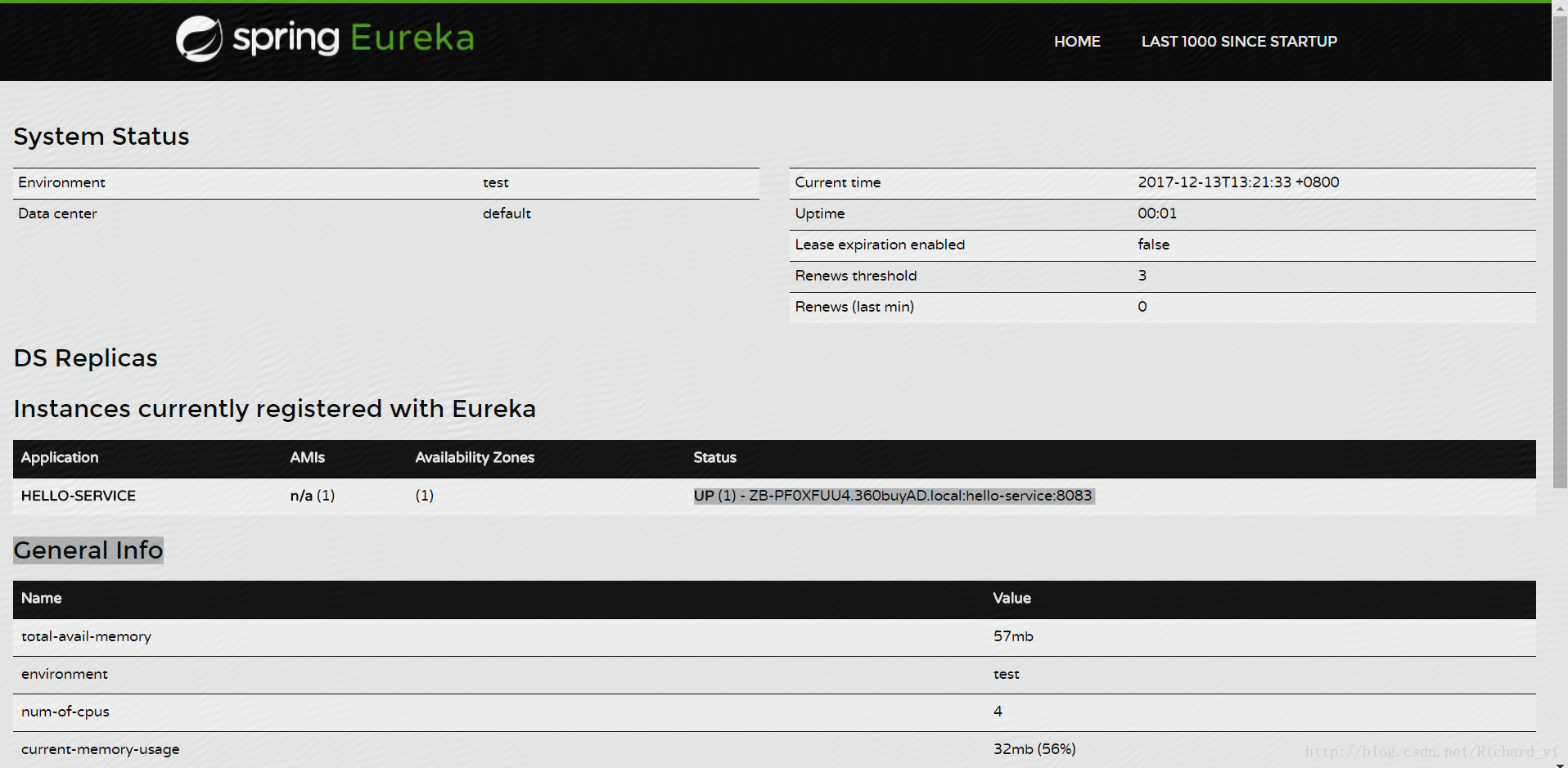The width and height of the screenshot is (1568, 768).
Task: Click the Lease expiration enabled label
Action: [x=880, y=245]
